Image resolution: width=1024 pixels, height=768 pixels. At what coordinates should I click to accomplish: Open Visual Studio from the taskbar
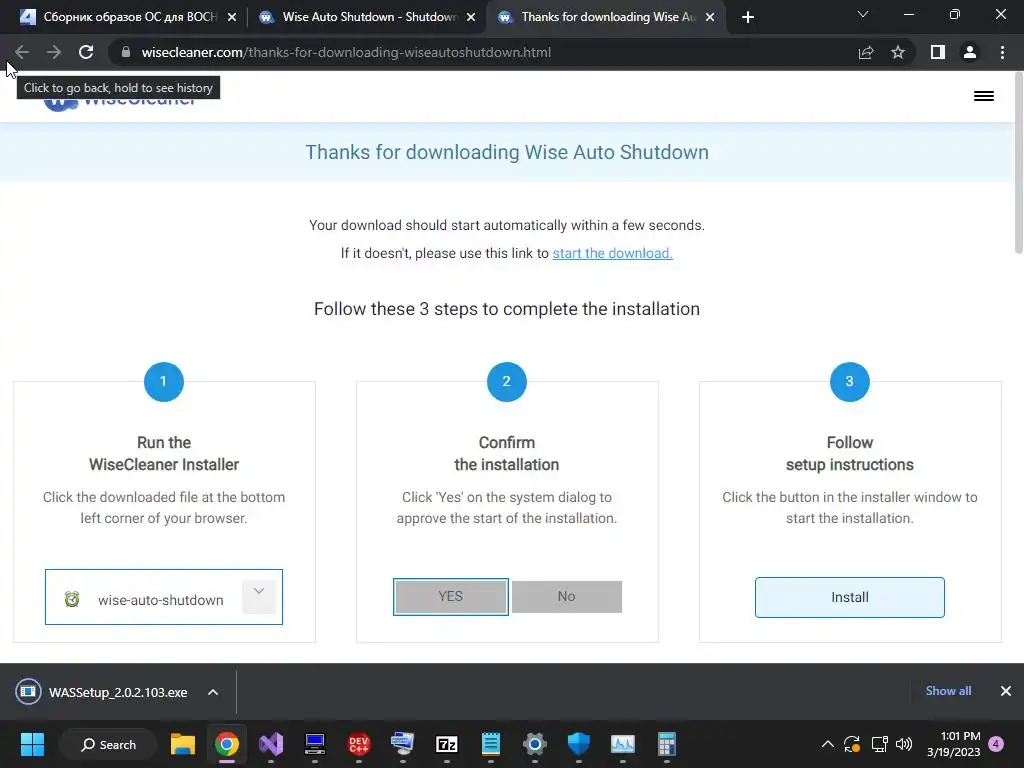pyautogui.click(x=271, y=744)
